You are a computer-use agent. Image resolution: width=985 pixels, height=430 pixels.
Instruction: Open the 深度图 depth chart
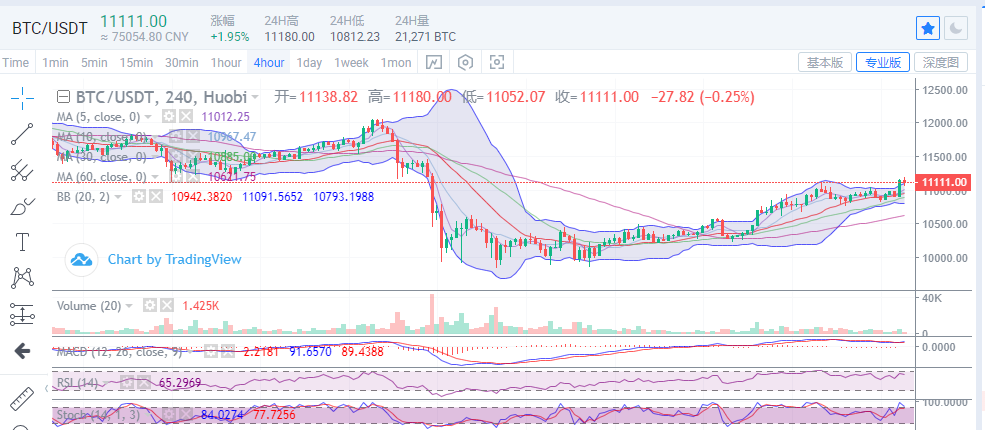pos(940,62)
